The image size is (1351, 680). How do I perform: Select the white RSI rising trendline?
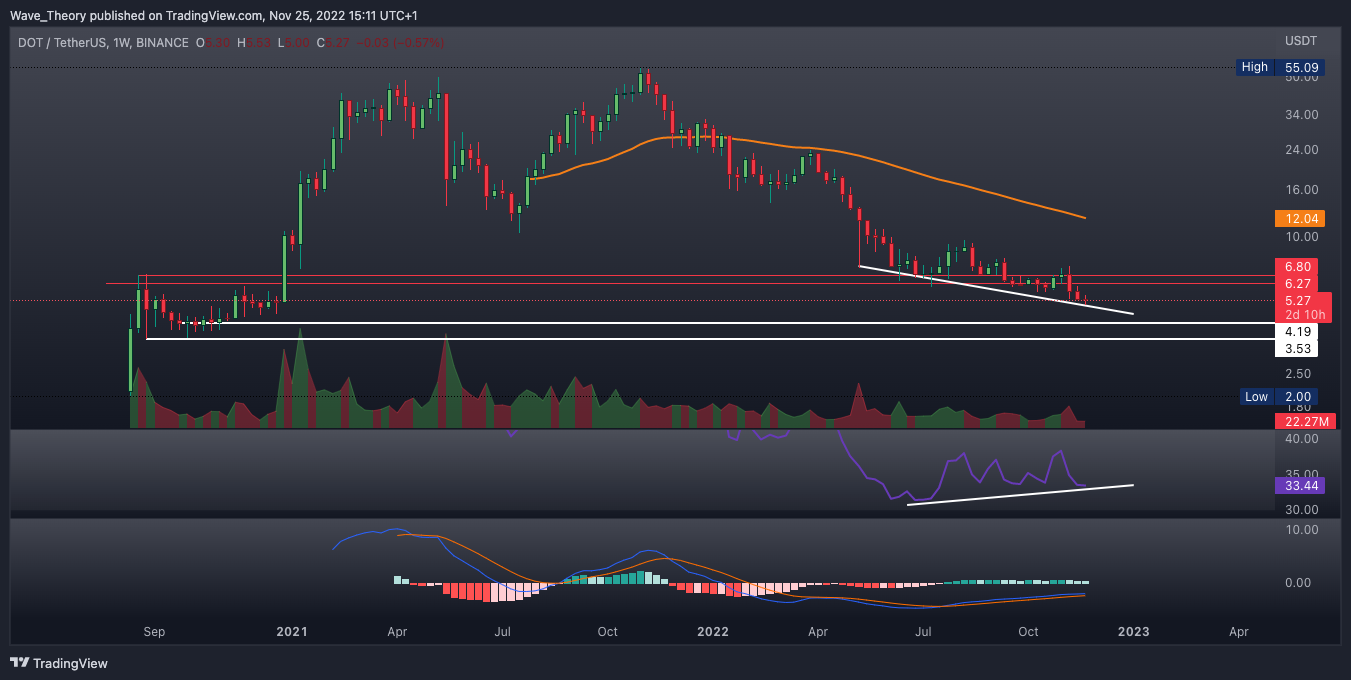click(x=1020, y=495)
